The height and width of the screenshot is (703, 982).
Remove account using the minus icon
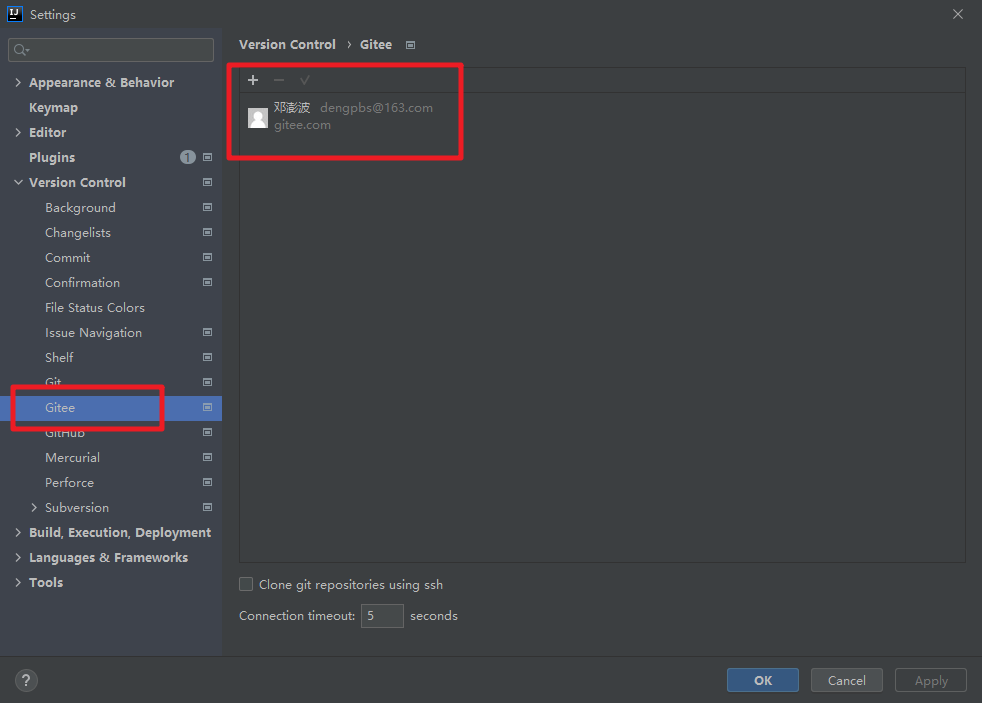(279, 80)
